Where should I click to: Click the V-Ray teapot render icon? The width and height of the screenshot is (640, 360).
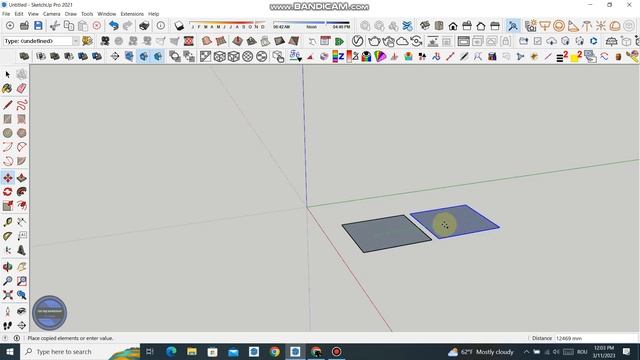[x=374, y=41]
